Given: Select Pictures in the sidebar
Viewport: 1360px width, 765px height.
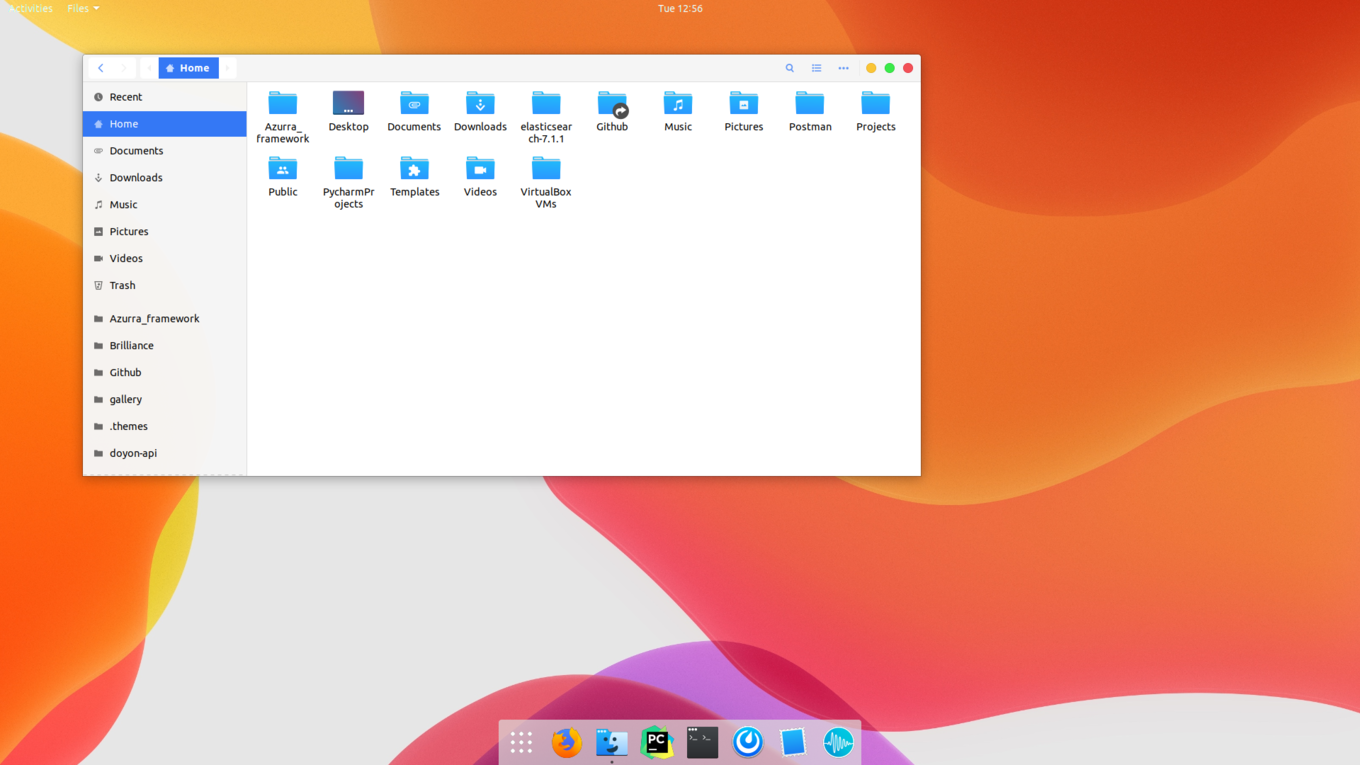Looking at the screenshot, I should [x=165, y=232].
